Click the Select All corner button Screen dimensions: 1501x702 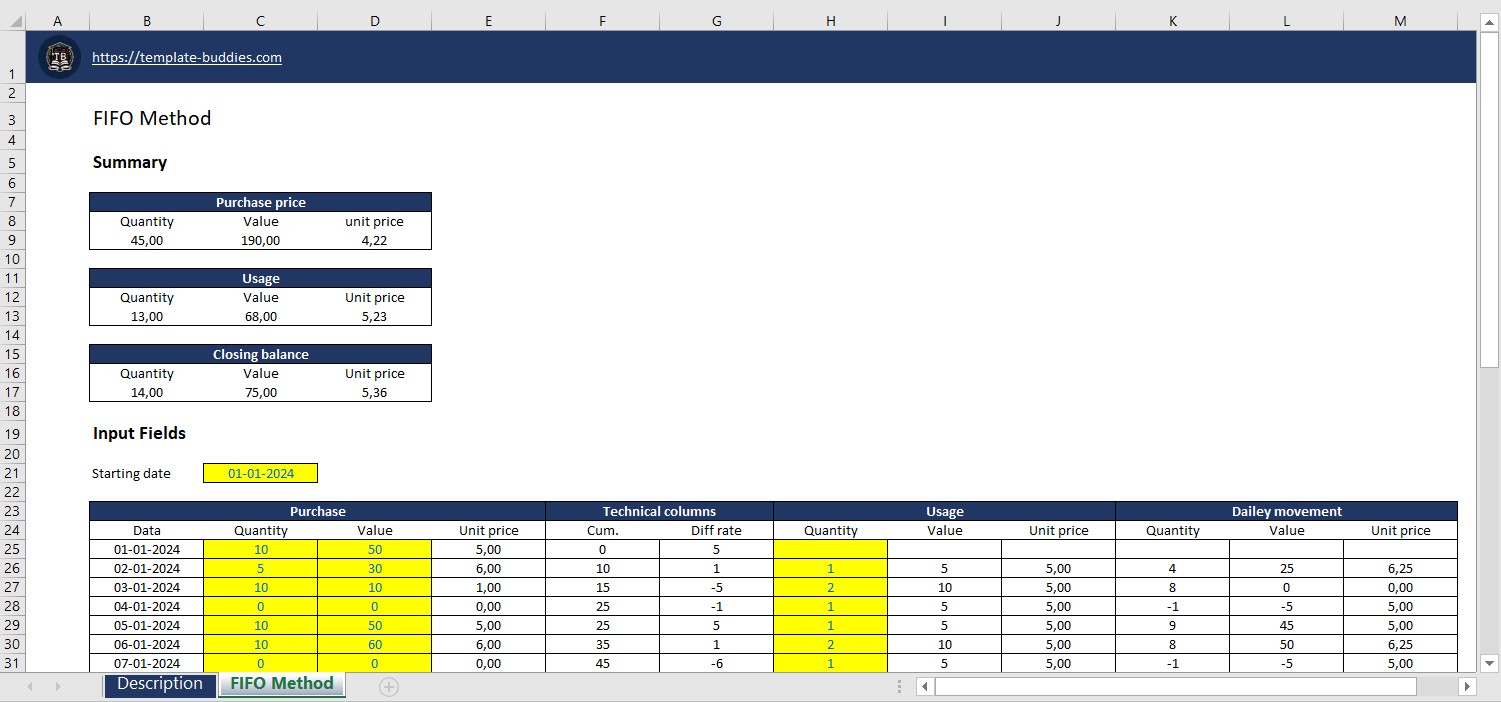coord(12,19)
